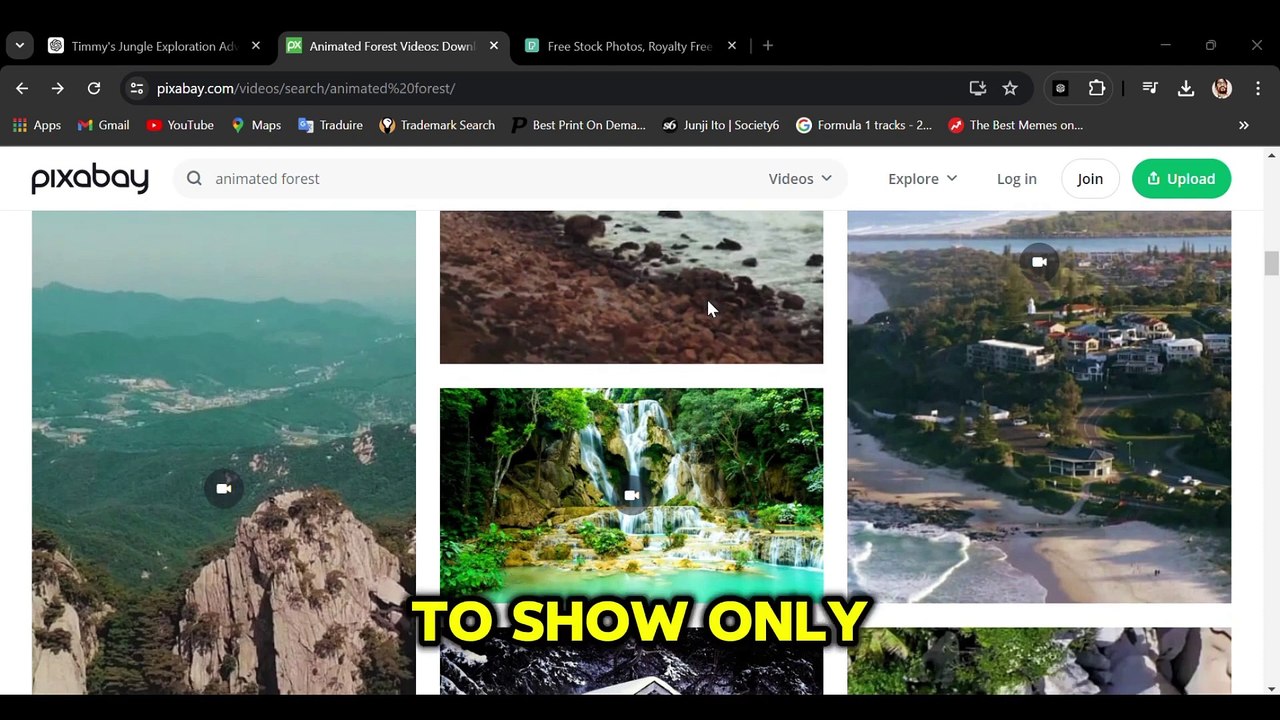Screen dimensions: 1280x720
Task: Go to the Pixabay logo home link
Action: tap(90, 178)
